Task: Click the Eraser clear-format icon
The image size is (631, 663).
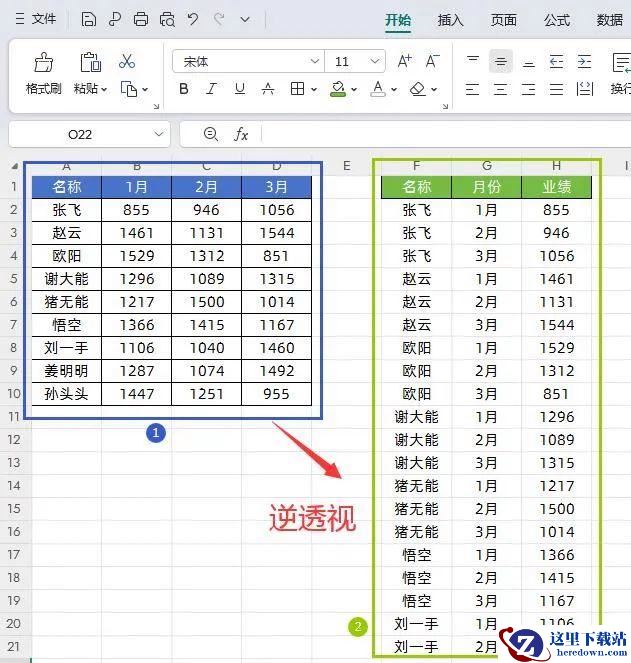Action: point(418,89)
